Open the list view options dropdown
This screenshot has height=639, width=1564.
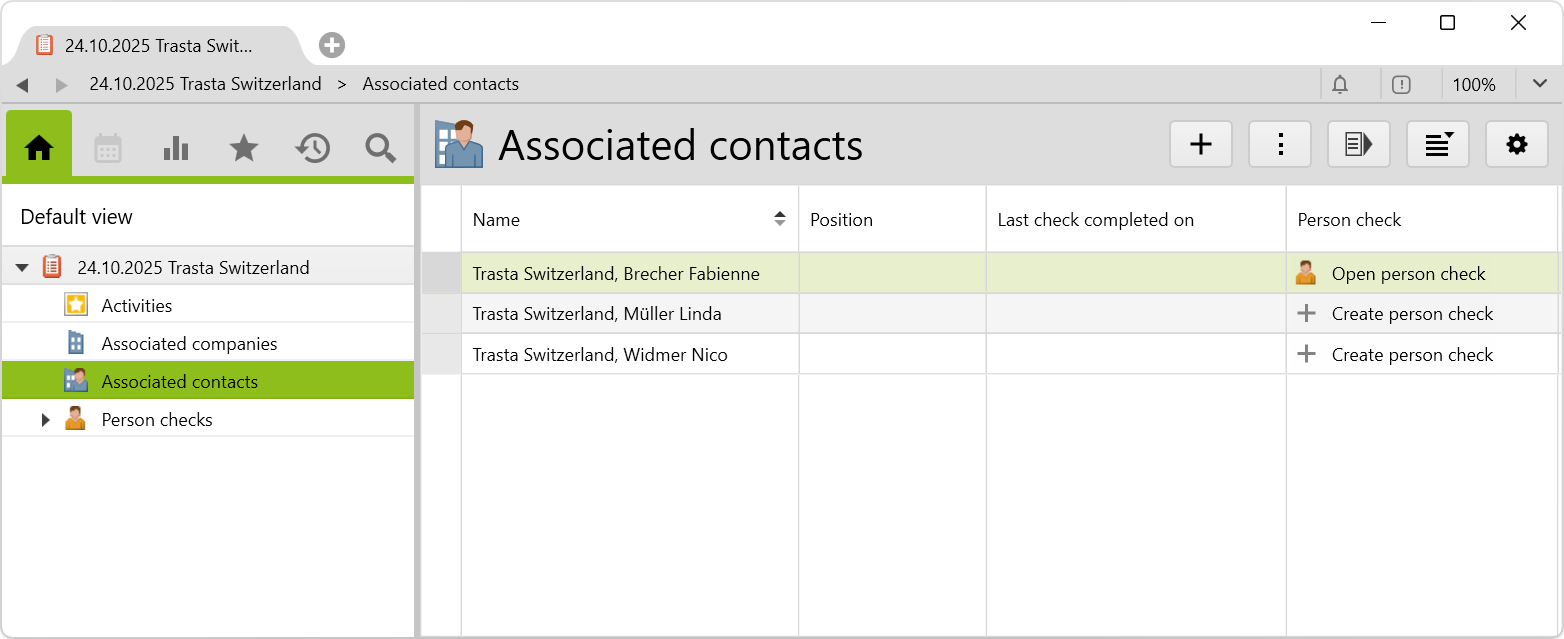pyautogui.click(x=1438, y=145)
